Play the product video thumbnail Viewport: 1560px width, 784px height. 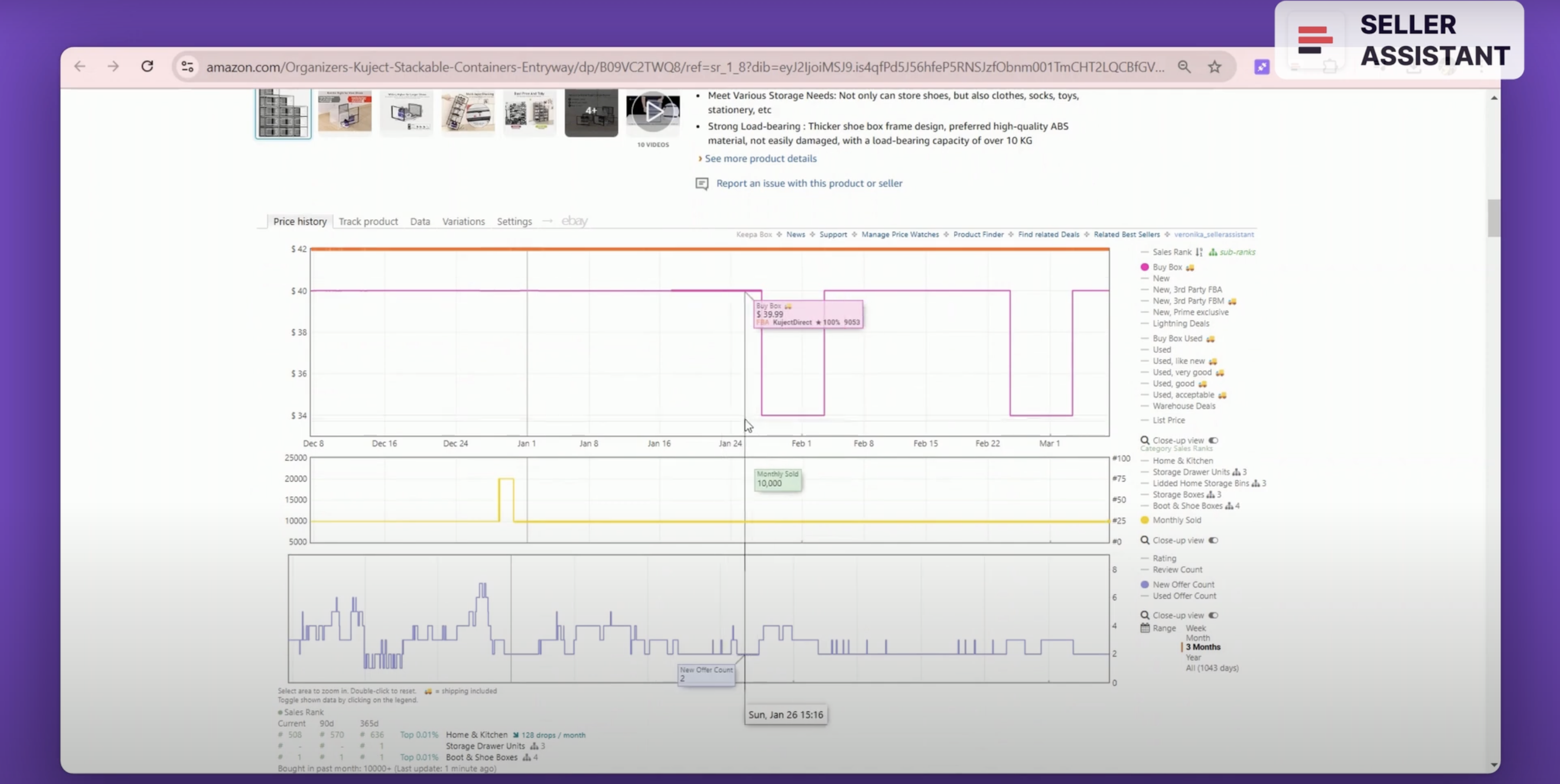[653, 112]
